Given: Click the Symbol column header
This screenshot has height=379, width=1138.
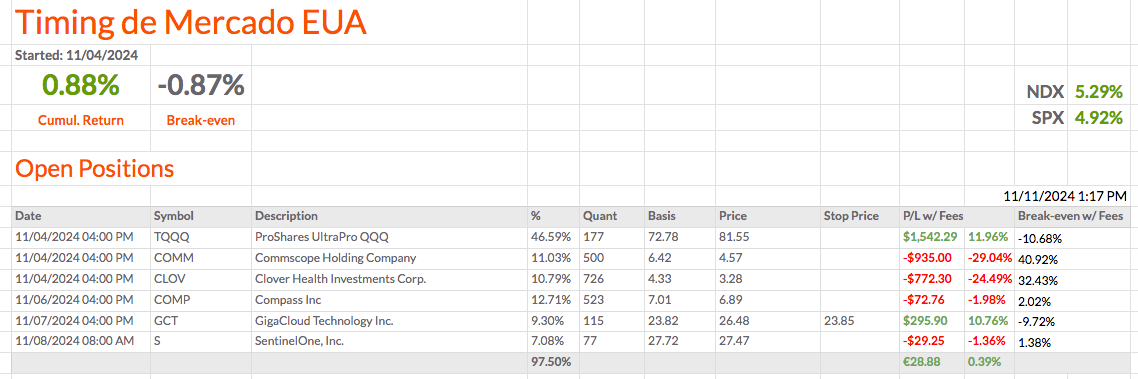Looking at the screenshot, I should [x=173, y=216].
